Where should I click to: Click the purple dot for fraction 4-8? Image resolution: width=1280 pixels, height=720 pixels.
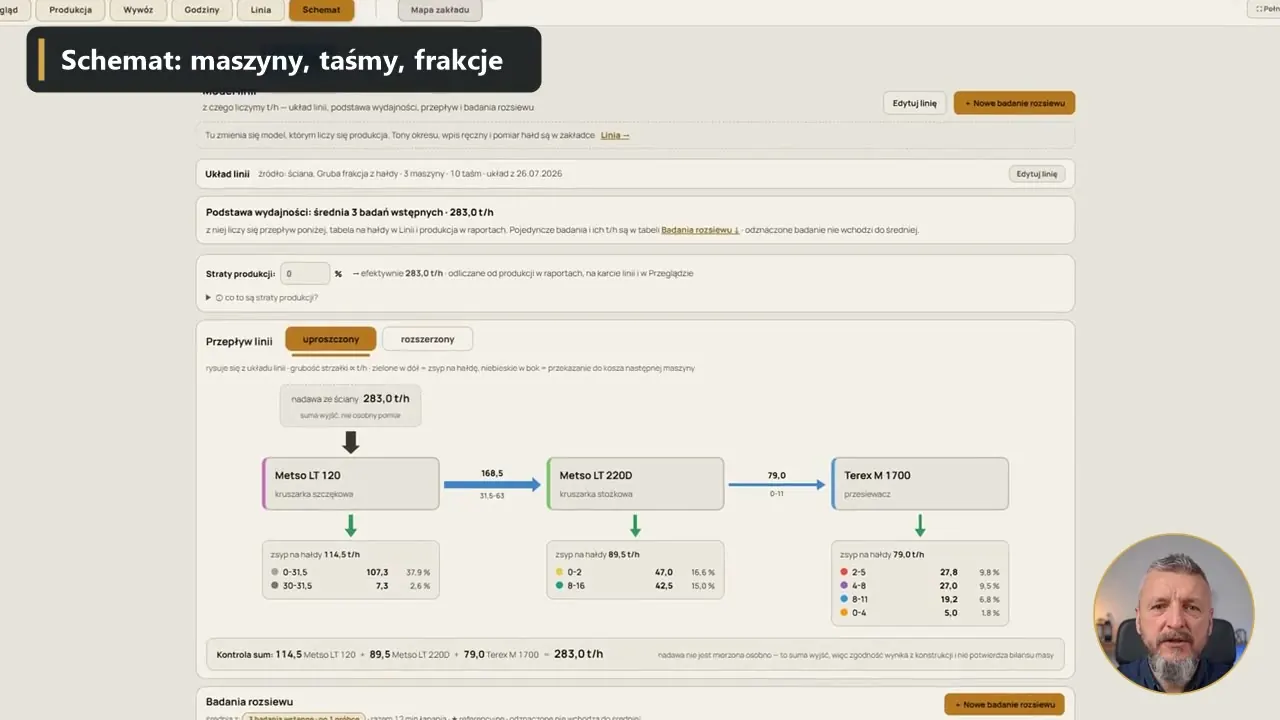845,586
